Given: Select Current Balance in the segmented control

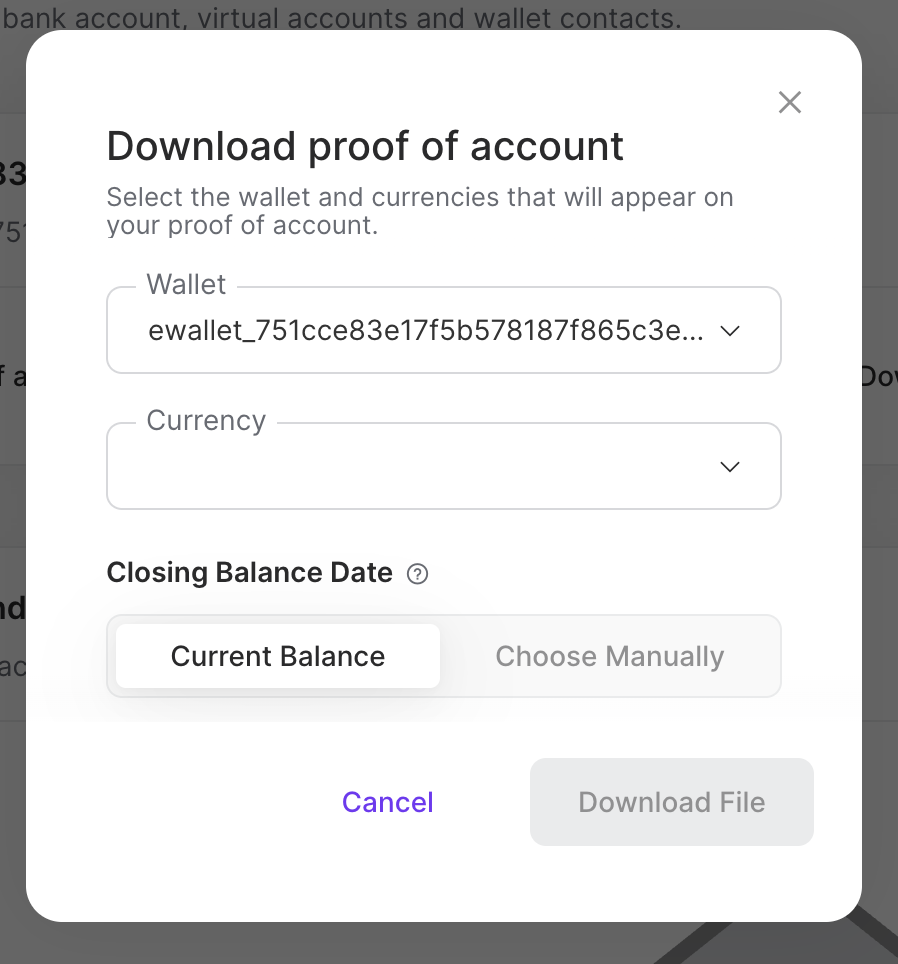Looking at the screenshot, I should (x=277, y=656).
